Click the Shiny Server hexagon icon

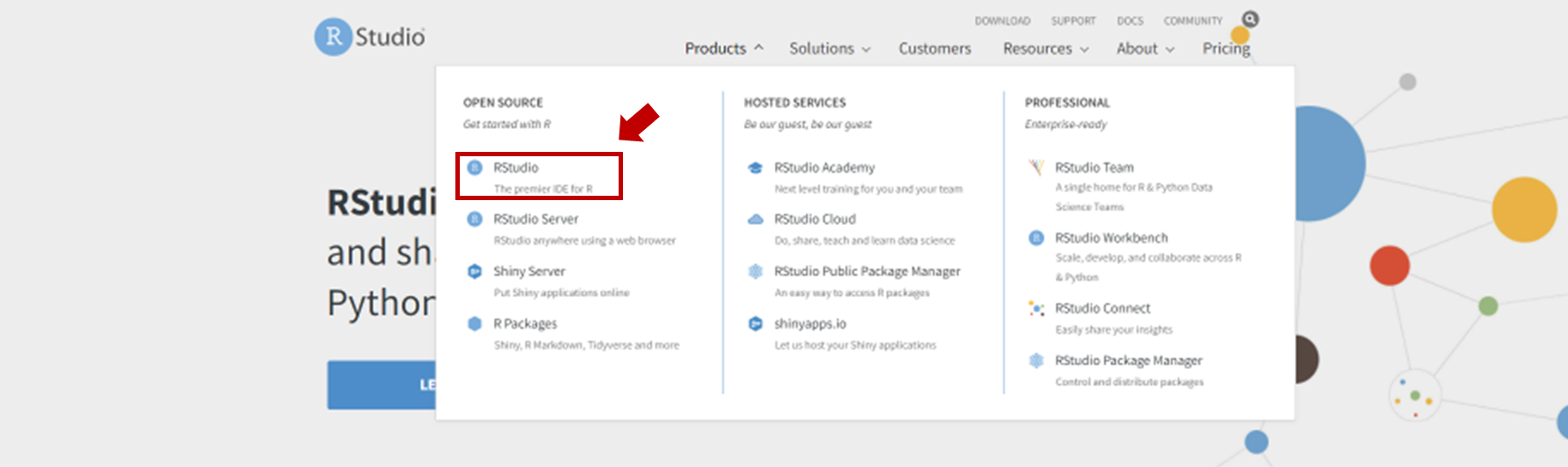[475, 271]
